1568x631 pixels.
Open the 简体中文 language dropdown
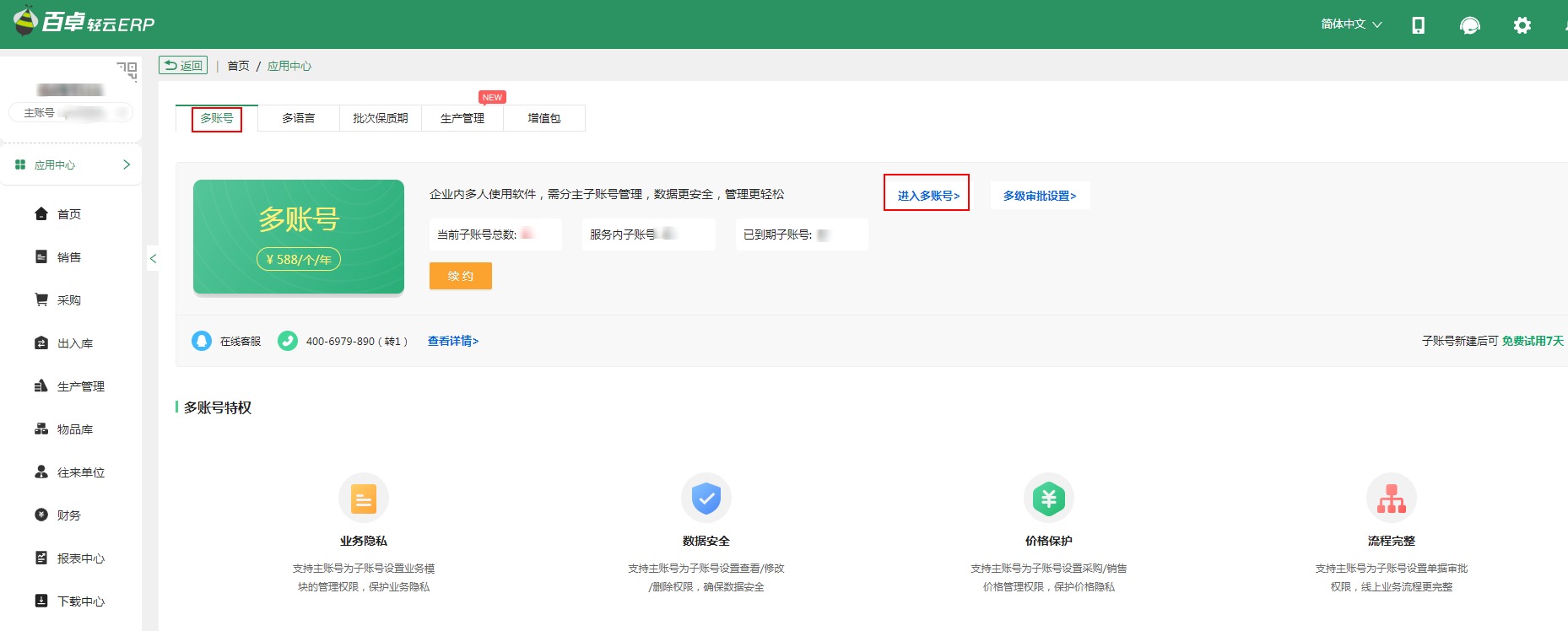click(x=1350, y=24)
